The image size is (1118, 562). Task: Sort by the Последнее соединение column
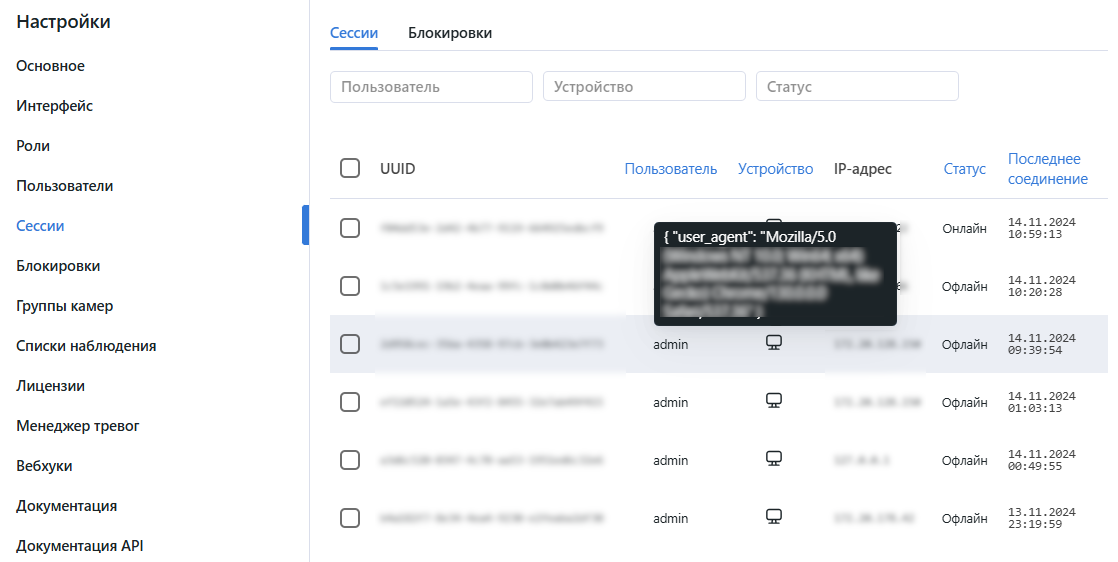coord(1047,169)
